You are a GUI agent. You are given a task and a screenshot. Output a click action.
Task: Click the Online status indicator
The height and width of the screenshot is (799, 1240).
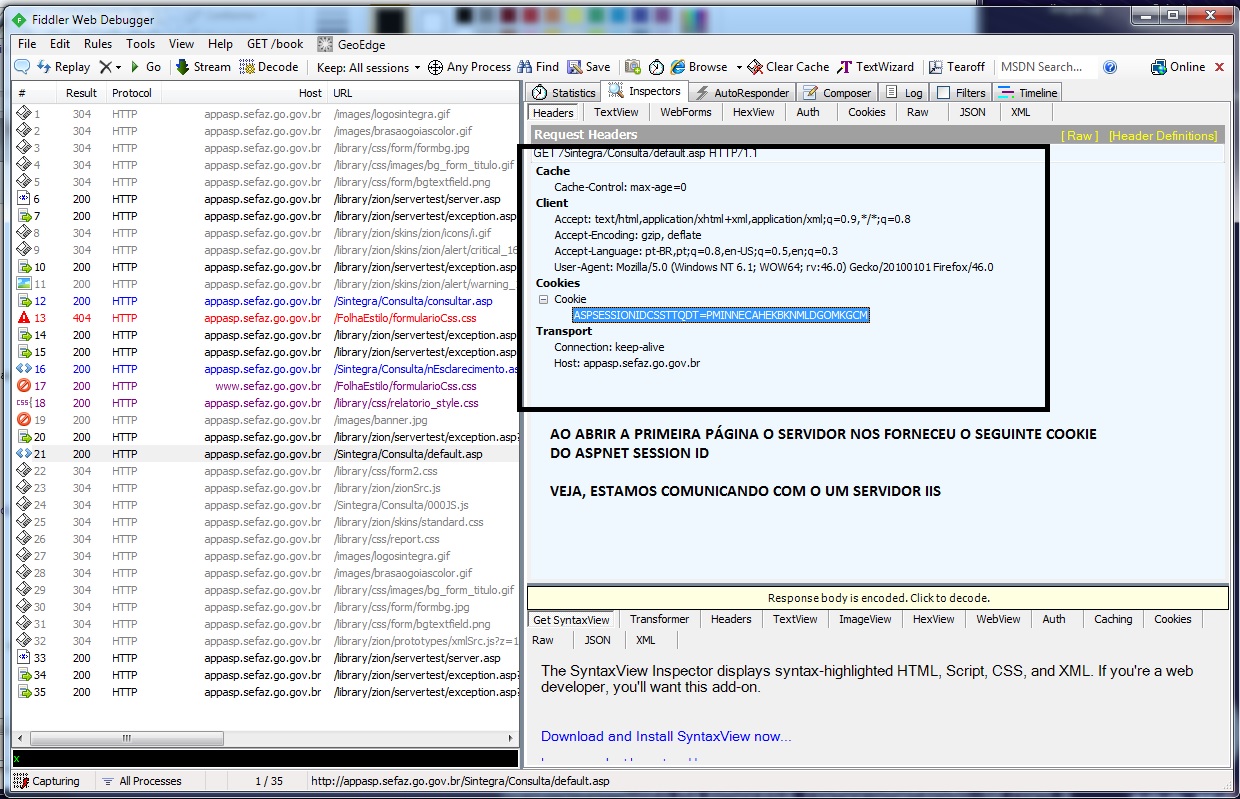pos(1178,67)
